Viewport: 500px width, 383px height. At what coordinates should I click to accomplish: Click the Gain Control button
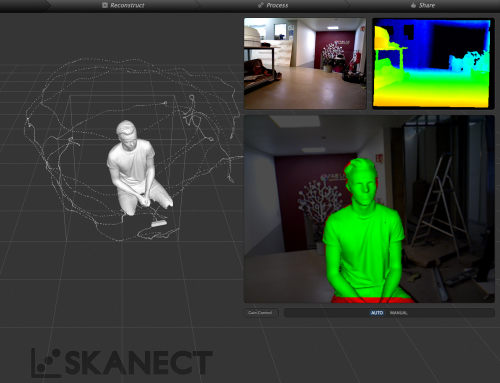tap(260, 313)
